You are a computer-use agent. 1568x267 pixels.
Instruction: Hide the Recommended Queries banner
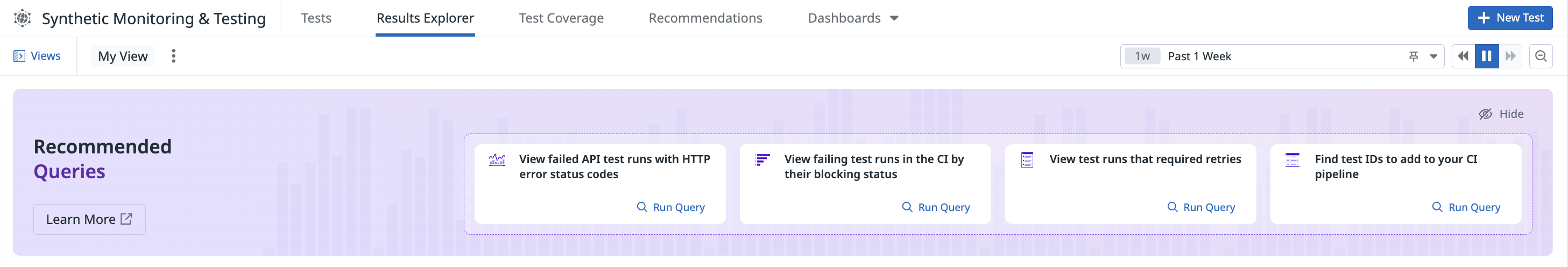(x=1501, y=114)
